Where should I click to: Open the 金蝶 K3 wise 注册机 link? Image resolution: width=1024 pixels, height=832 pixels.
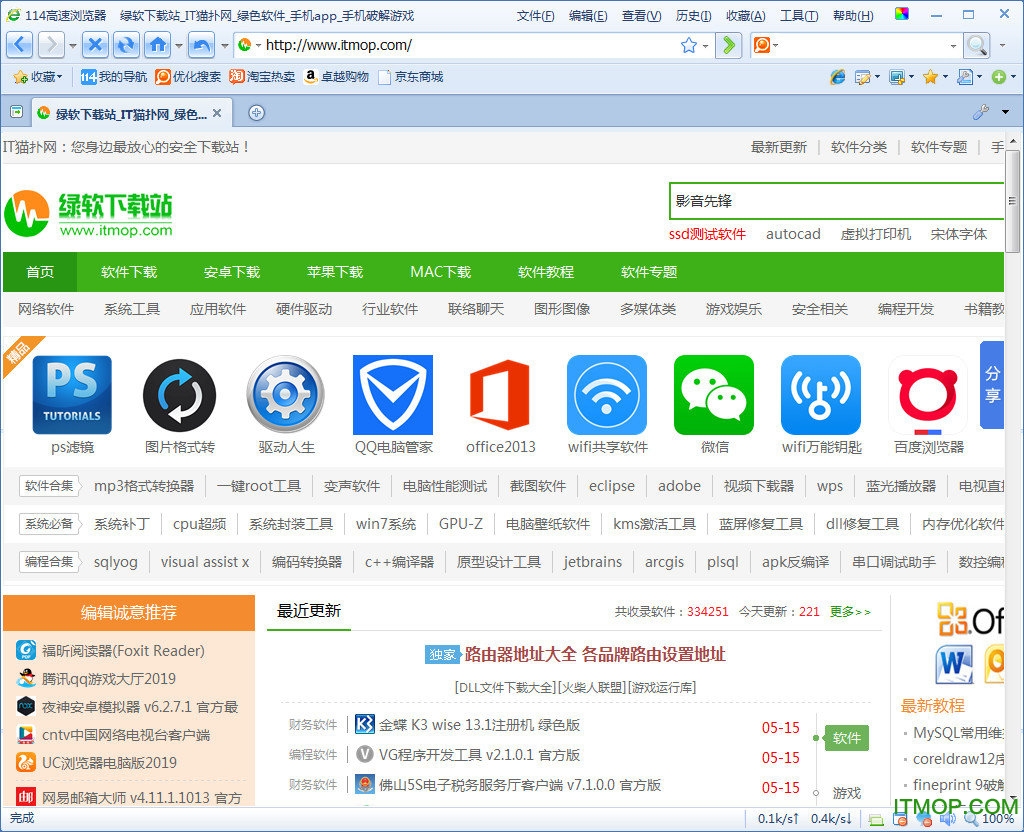[x=479, y=725]
